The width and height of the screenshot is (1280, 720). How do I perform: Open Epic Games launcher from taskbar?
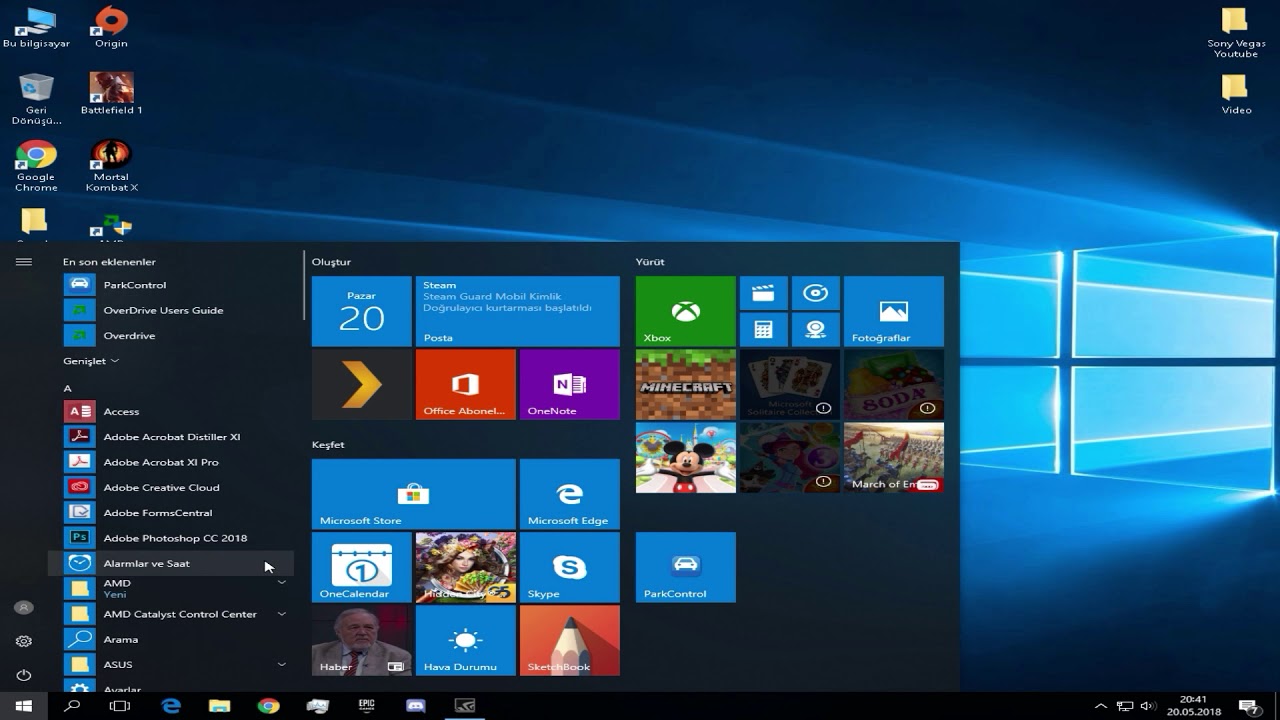pyautogui.click(x=367, y=706)
